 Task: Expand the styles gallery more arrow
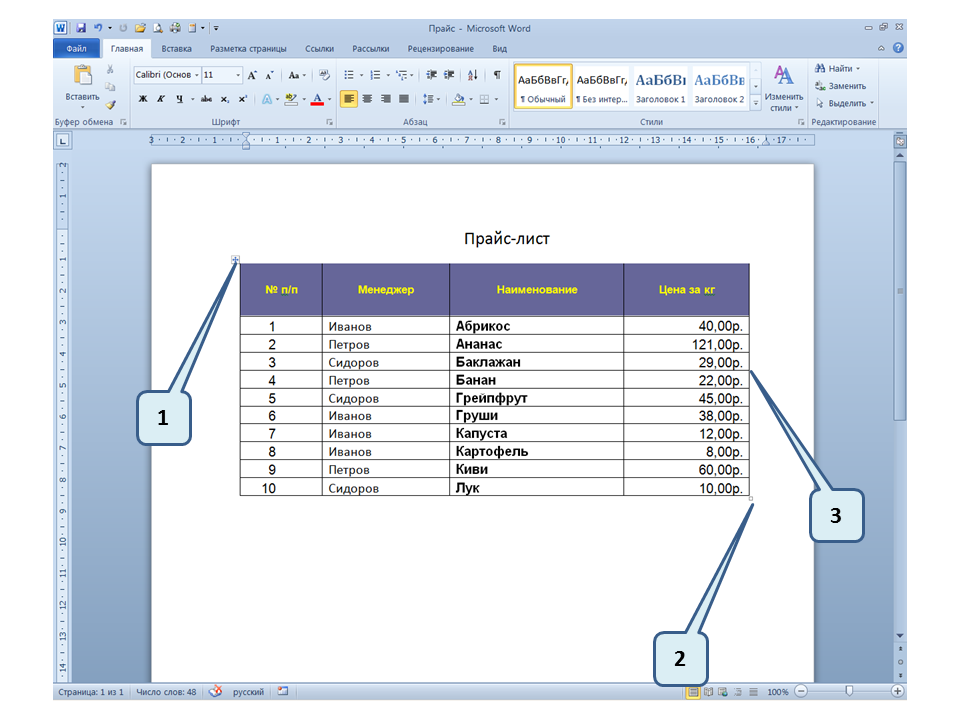click(x=756, y=103)
